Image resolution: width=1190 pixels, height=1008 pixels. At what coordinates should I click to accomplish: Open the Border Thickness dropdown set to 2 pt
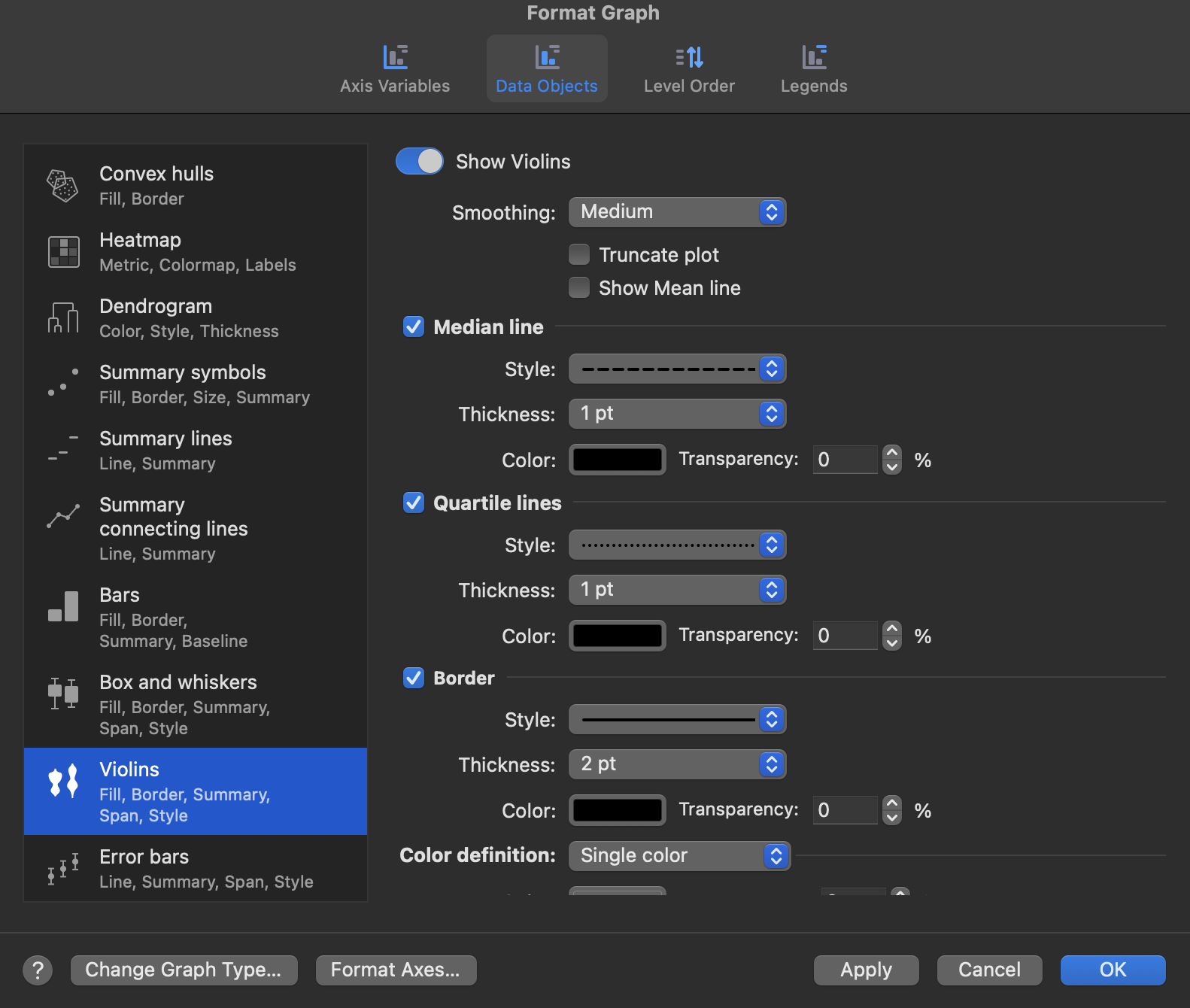(x=678, y=764)
